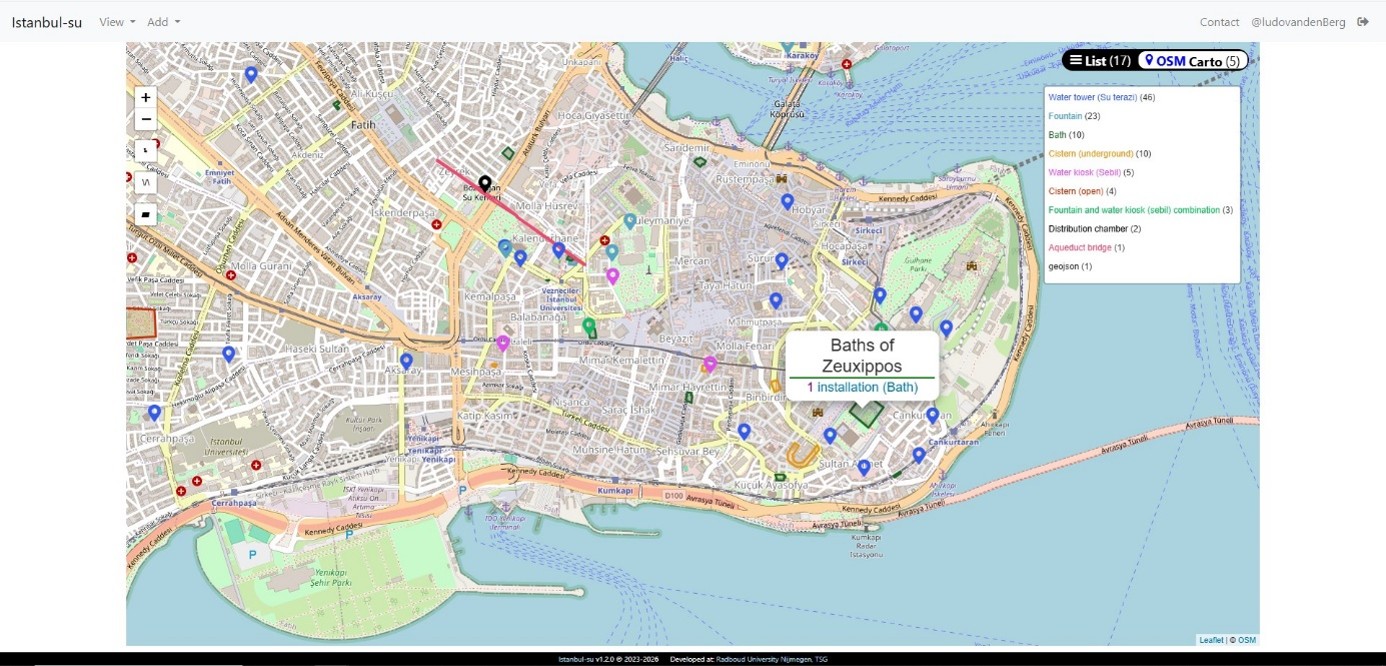This screenshot has height=666, width=1386.
Task: Select the draw marker tool
Action: click(x=146, y=152)
